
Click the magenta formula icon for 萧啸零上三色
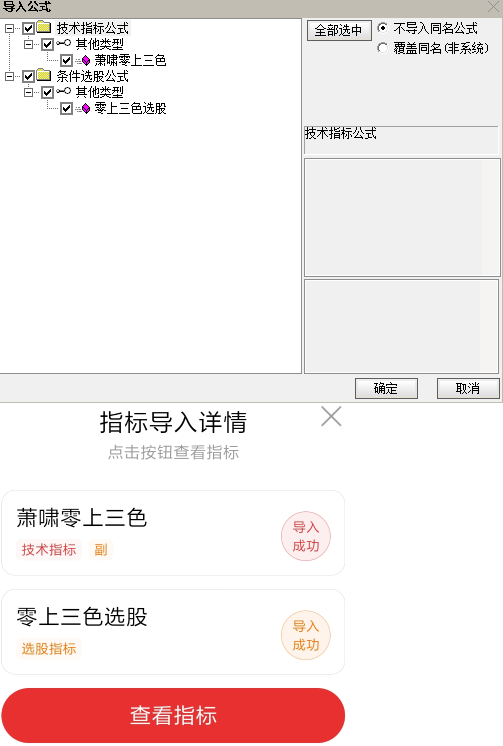tap(86, 60)
